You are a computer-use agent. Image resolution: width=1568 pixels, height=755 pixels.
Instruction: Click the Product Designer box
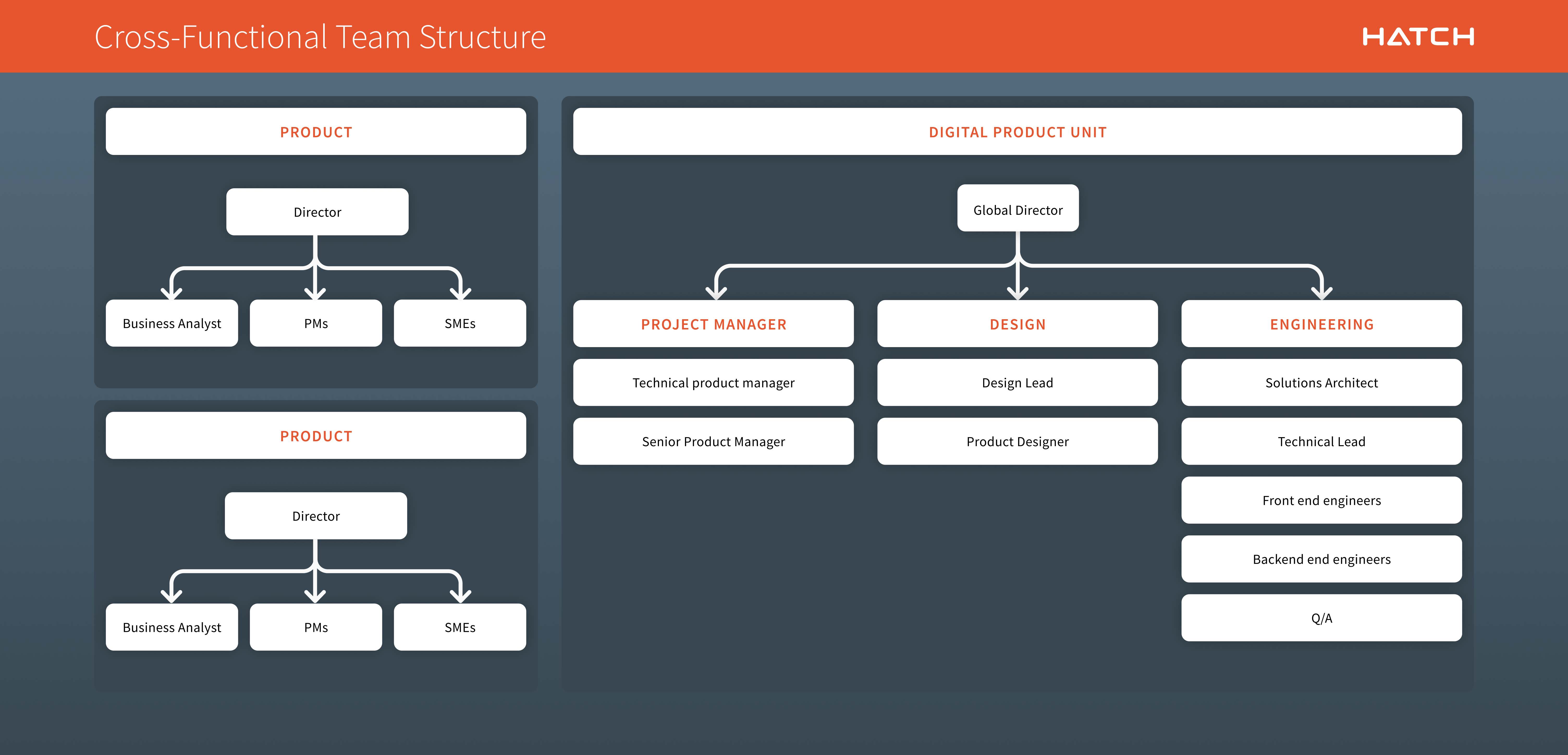pos(1017,442)
